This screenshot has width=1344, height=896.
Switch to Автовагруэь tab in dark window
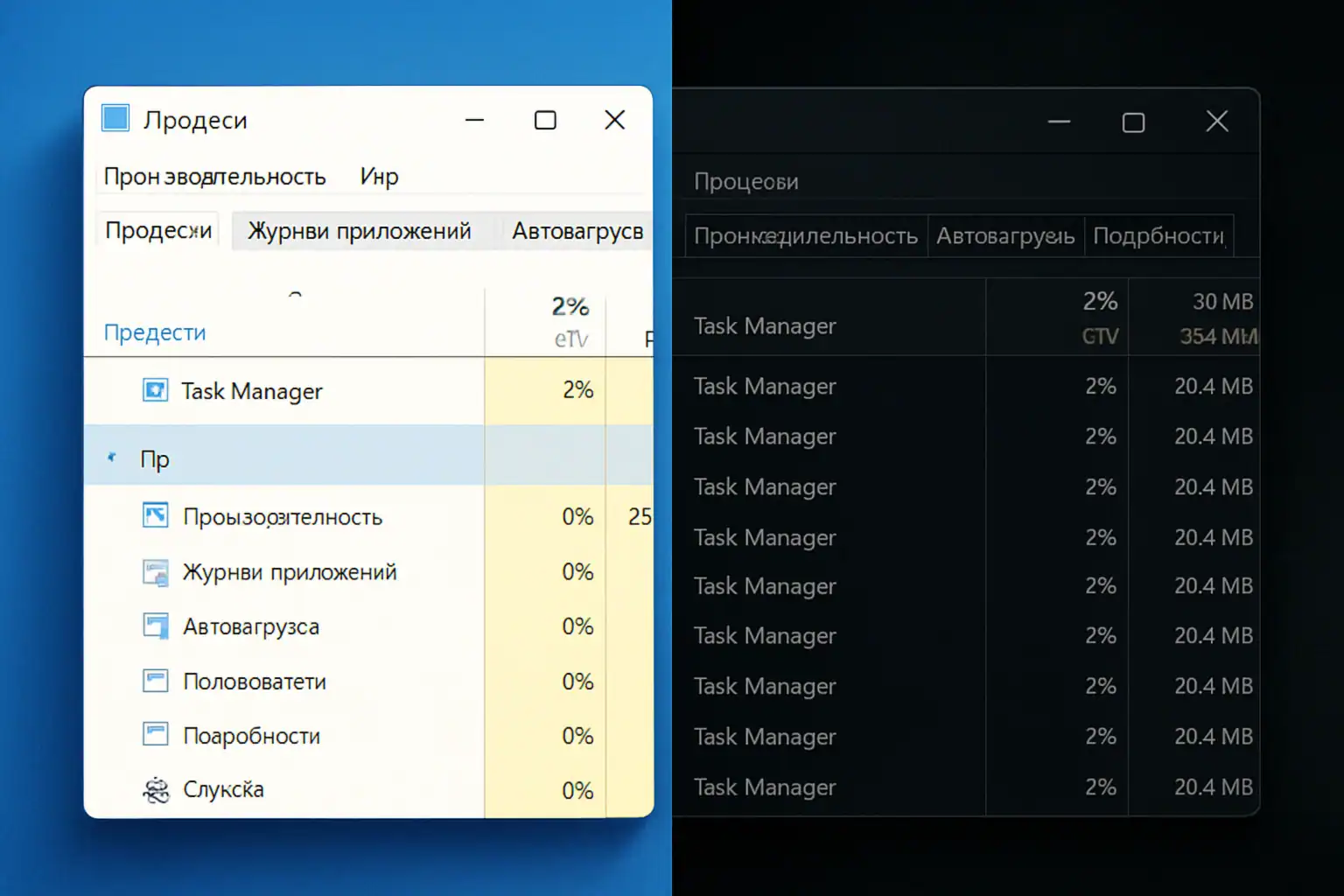coord(1004,235)
